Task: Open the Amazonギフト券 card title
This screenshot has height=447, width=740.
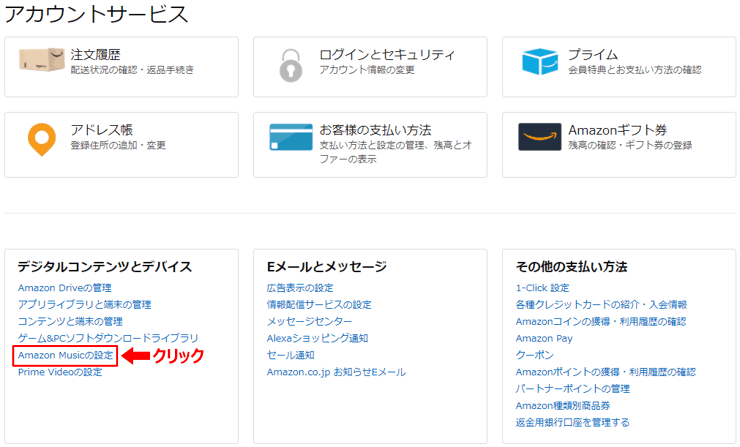Action: [617, 130]
